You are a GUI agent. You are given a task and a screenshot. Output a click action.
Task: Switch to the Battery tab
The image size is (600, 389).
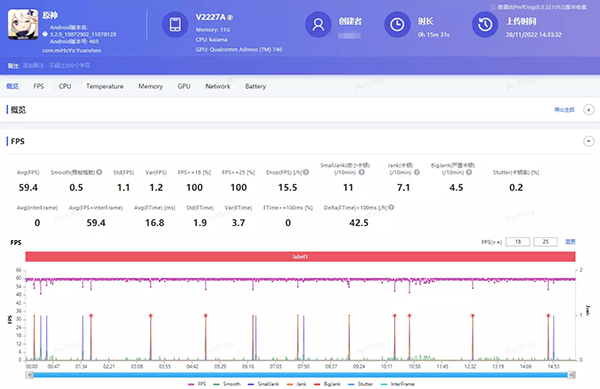pyautogui.click(x=256, y=86)
